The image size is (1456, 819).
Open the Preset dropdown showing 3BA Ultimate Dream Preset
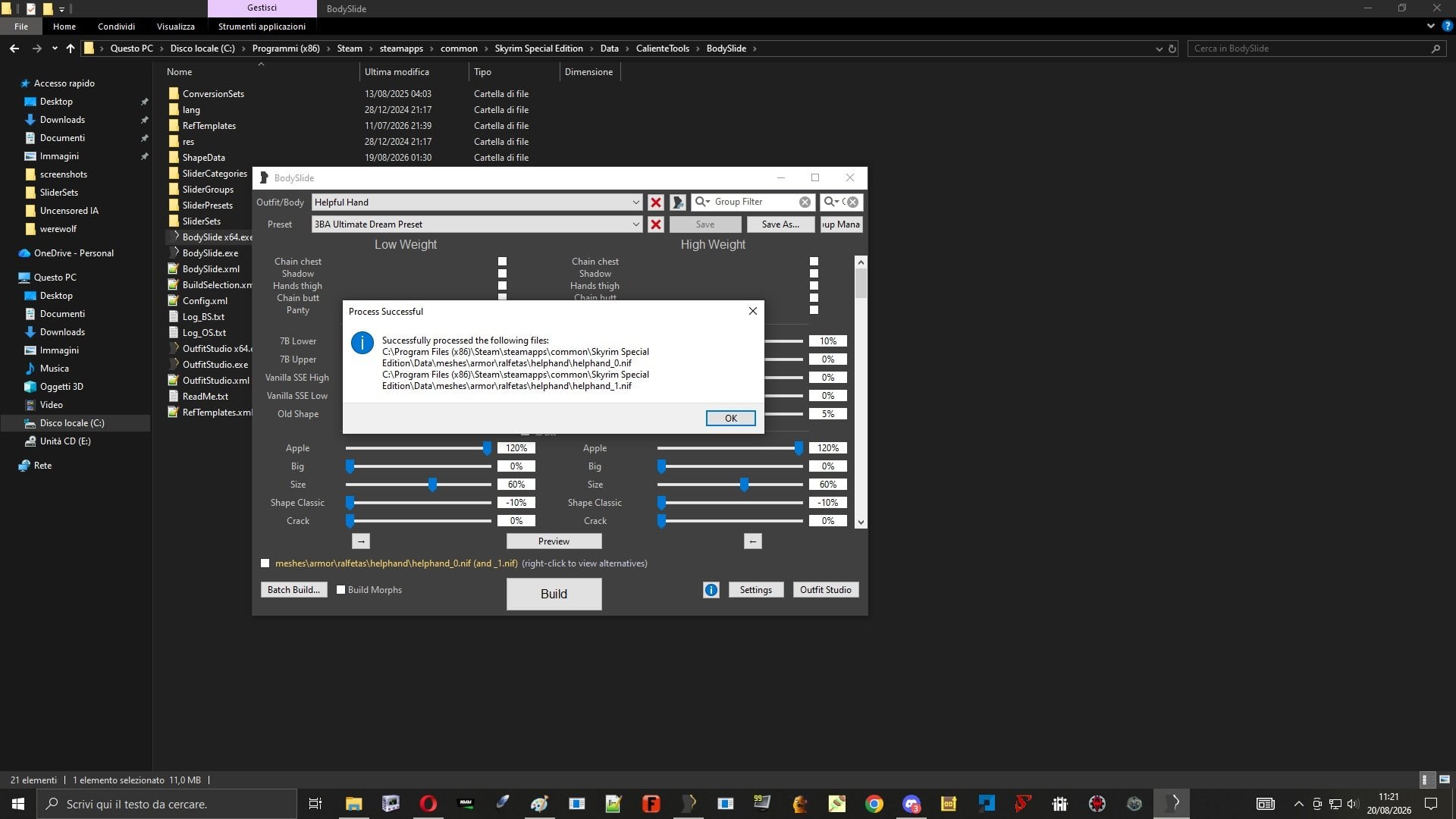click(x=478, y=224)
